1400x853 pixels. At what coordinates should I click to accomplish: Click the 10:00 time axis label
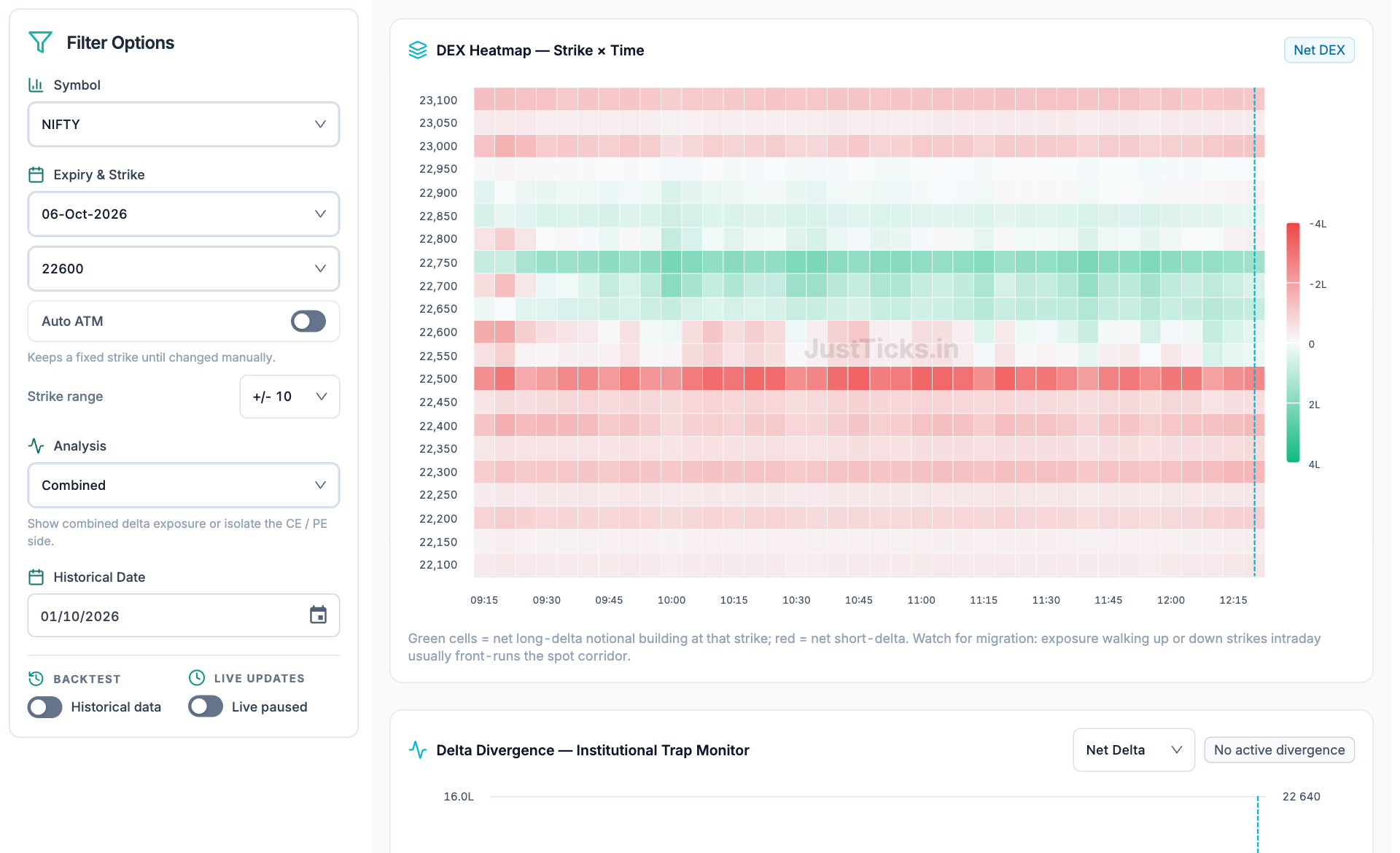(672, 600)
